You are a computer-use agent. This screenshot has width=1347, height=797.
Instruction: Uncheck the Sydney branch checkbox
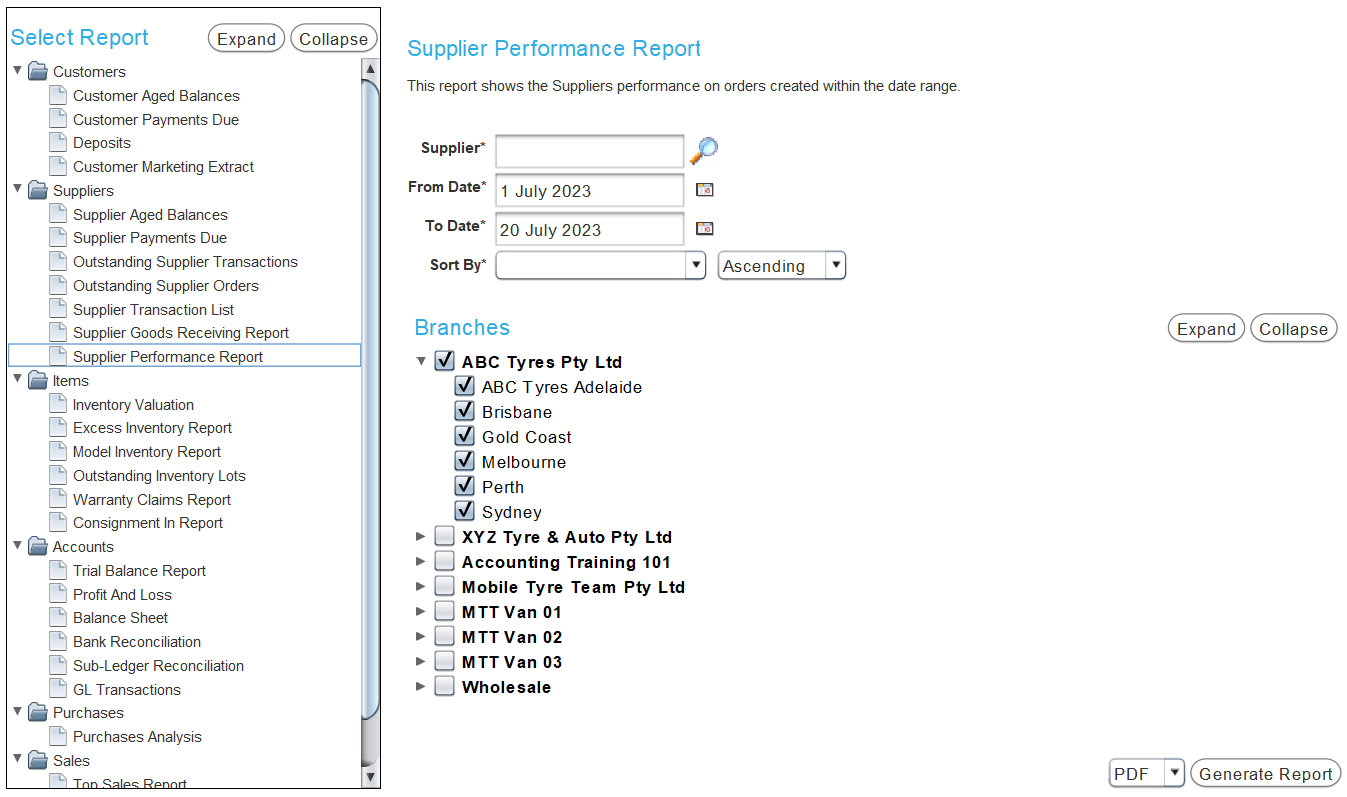pyautogui.click(x=464, y=512)
